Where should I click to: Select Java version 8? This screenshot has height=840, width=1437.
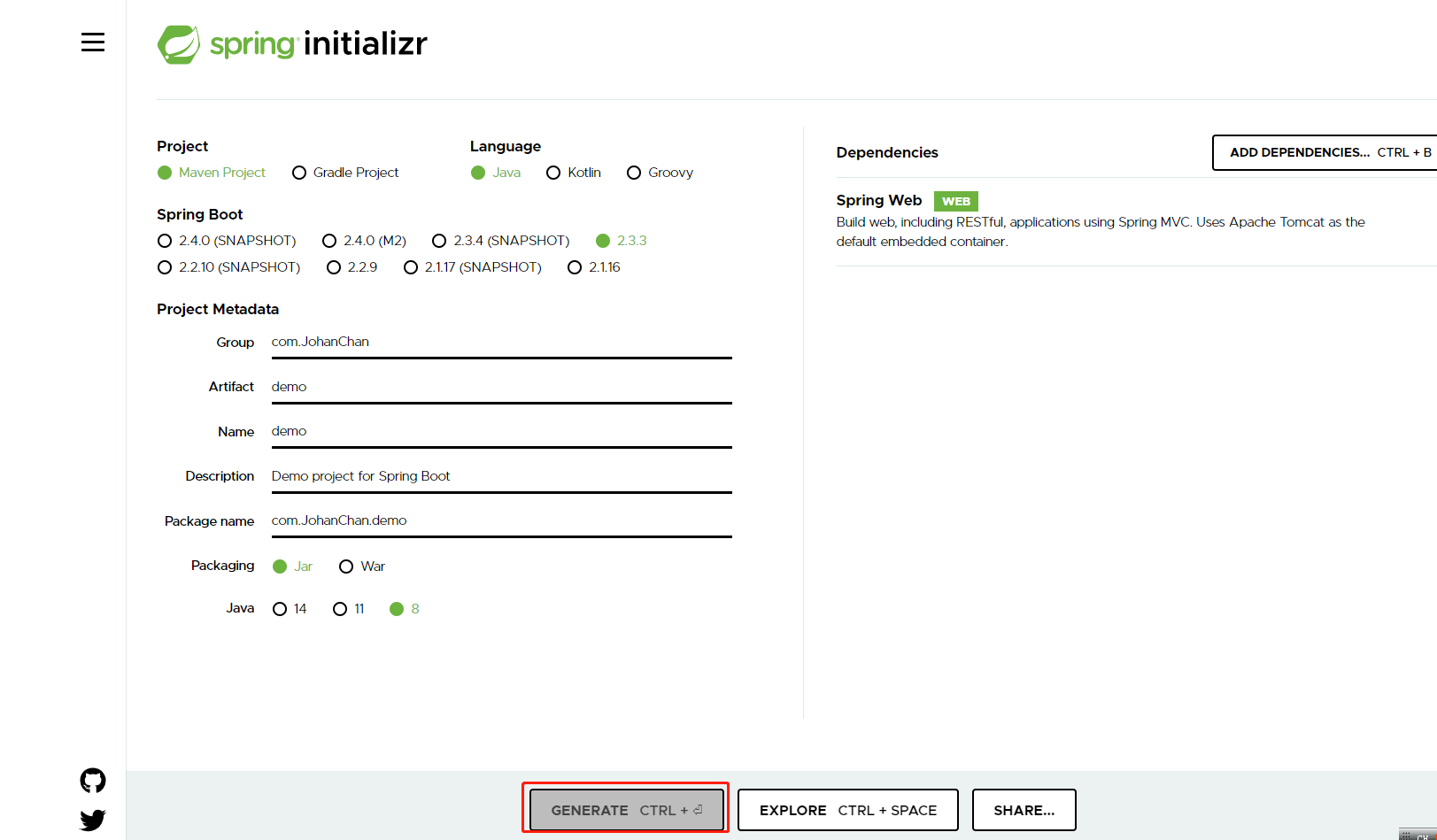405,609
